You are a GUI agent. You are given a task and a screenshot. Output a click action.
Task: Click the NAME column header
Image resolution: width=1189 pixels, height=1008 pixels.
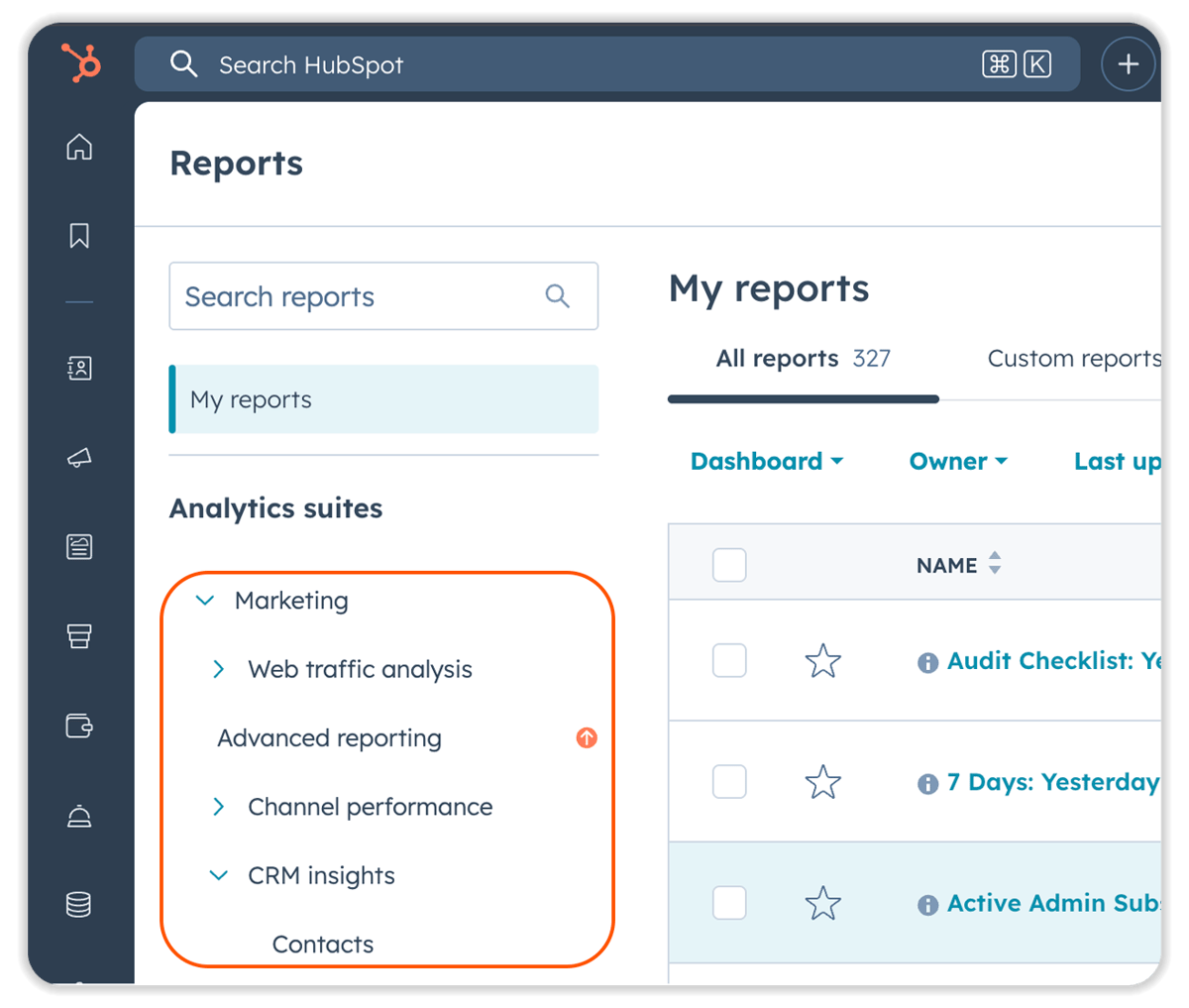pos(947,565)
